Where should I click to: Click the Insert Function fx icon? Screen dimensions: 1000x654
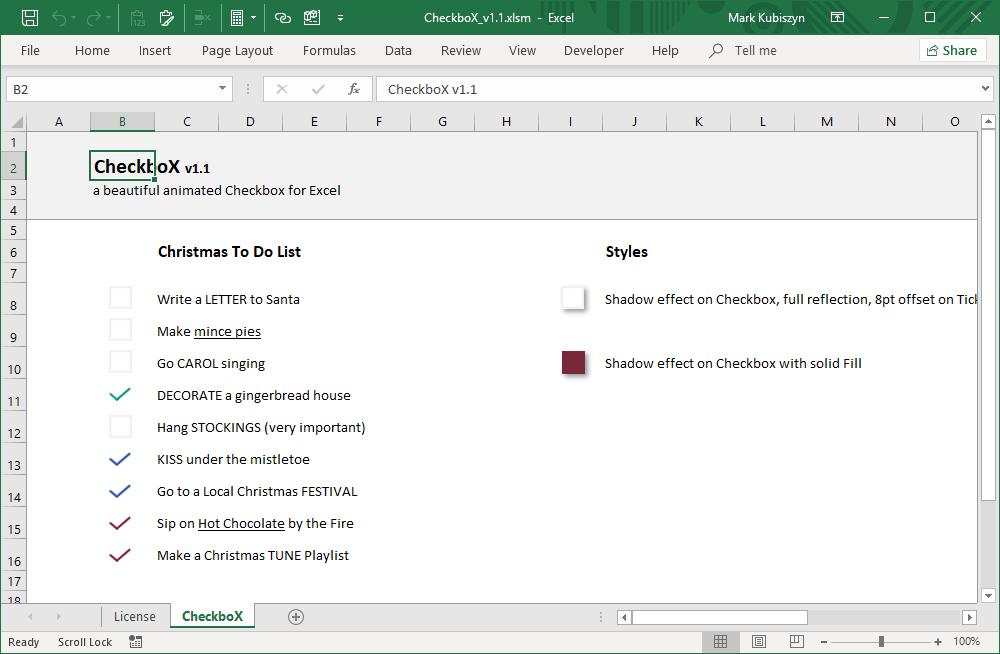point(354,89)
